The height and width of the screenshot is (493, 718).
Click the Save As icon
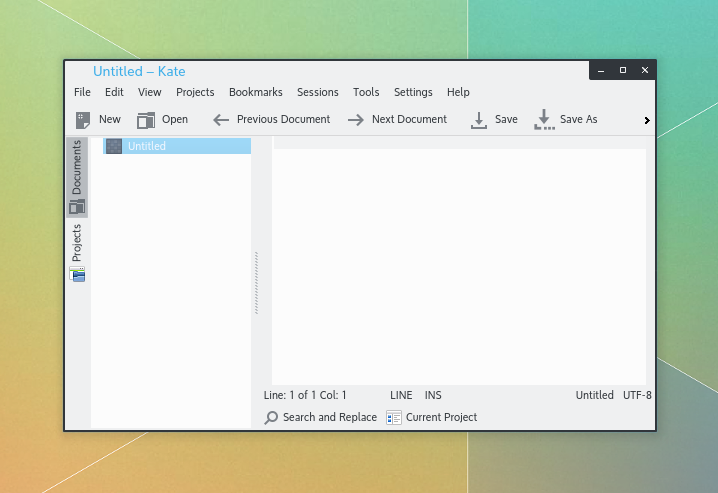pos(544,119)
